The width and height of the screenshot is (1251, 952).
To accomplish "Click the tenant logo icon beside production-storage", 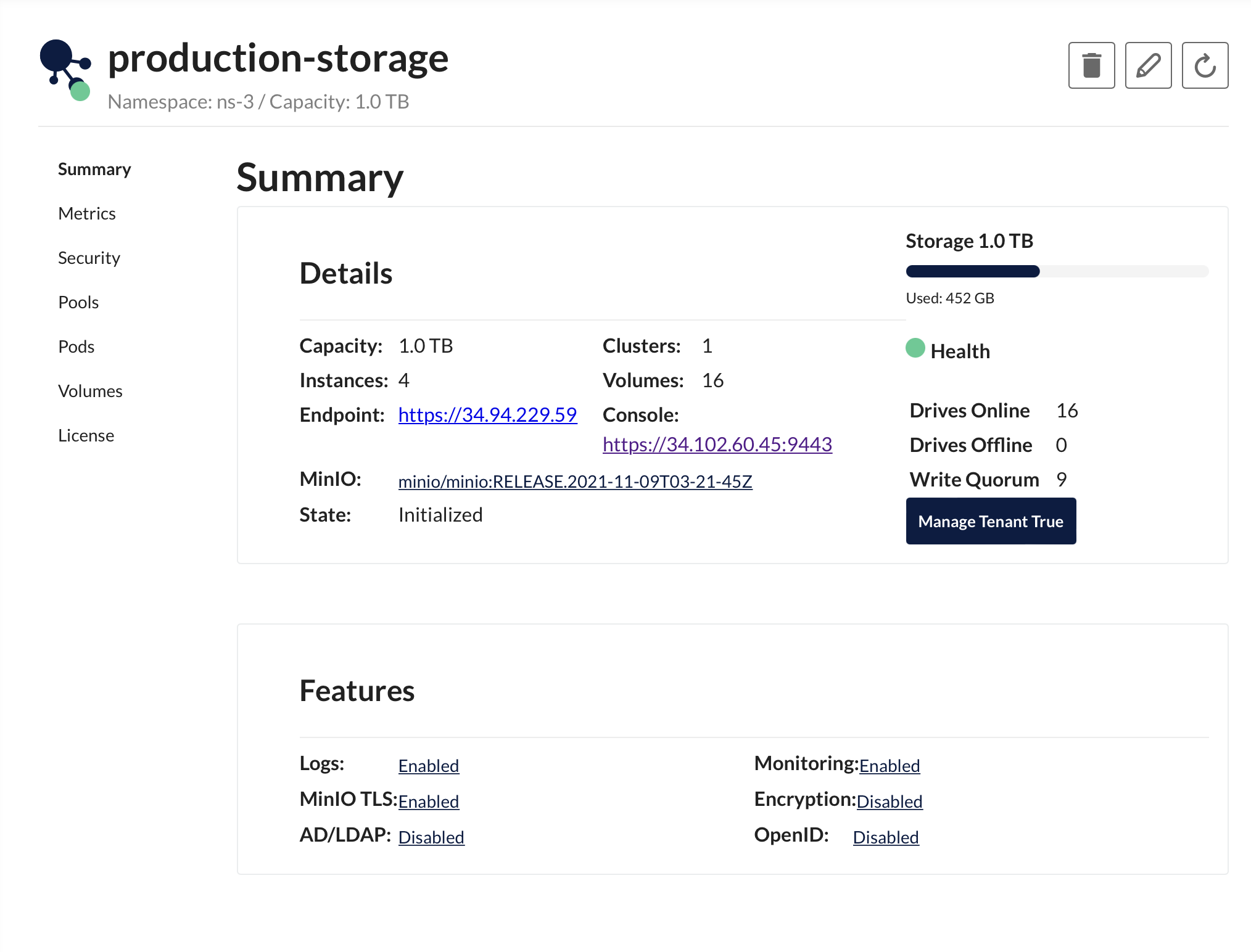I will pos(66,70).
